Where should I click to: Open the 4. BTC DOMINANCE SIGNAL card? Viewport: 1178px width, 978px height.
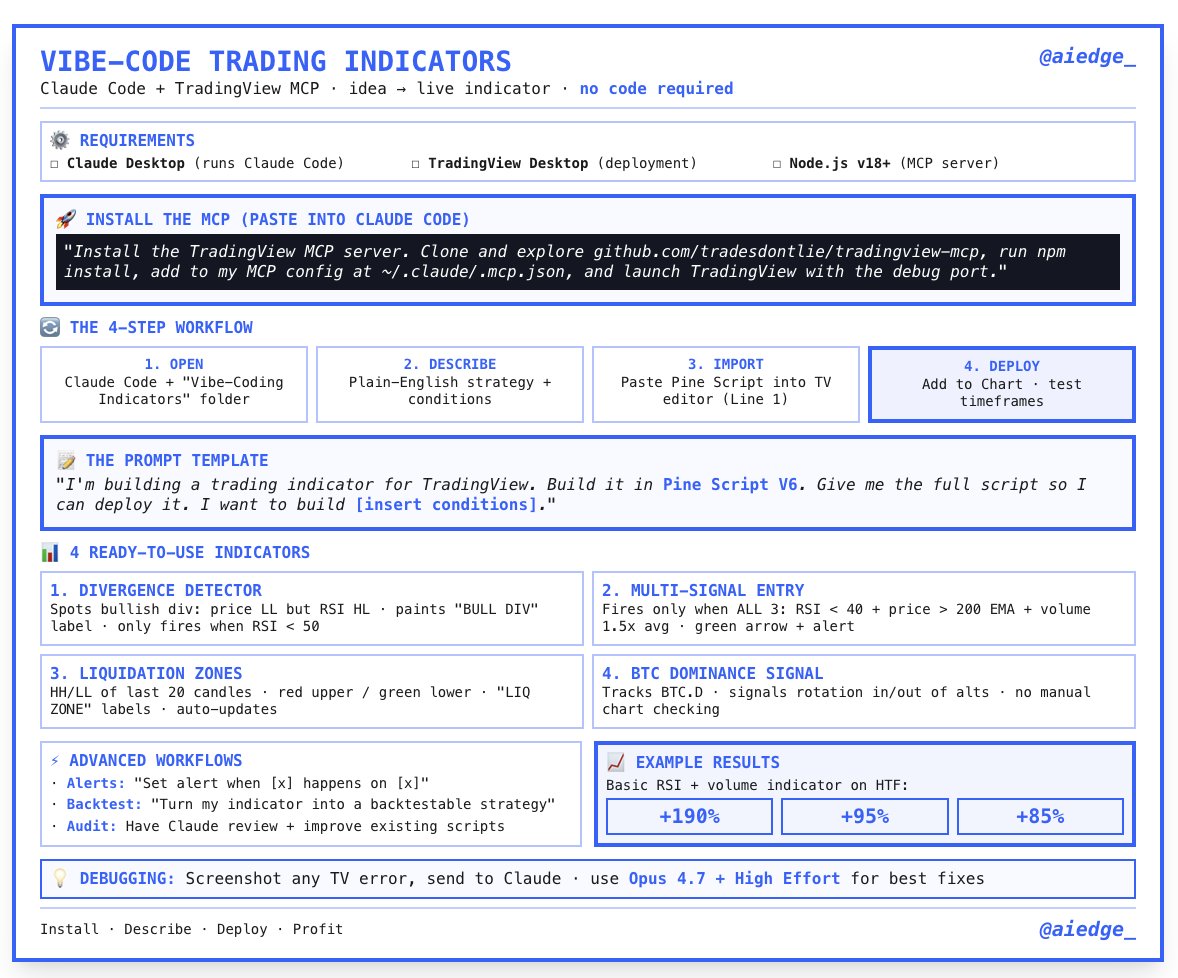coord(864,692)
